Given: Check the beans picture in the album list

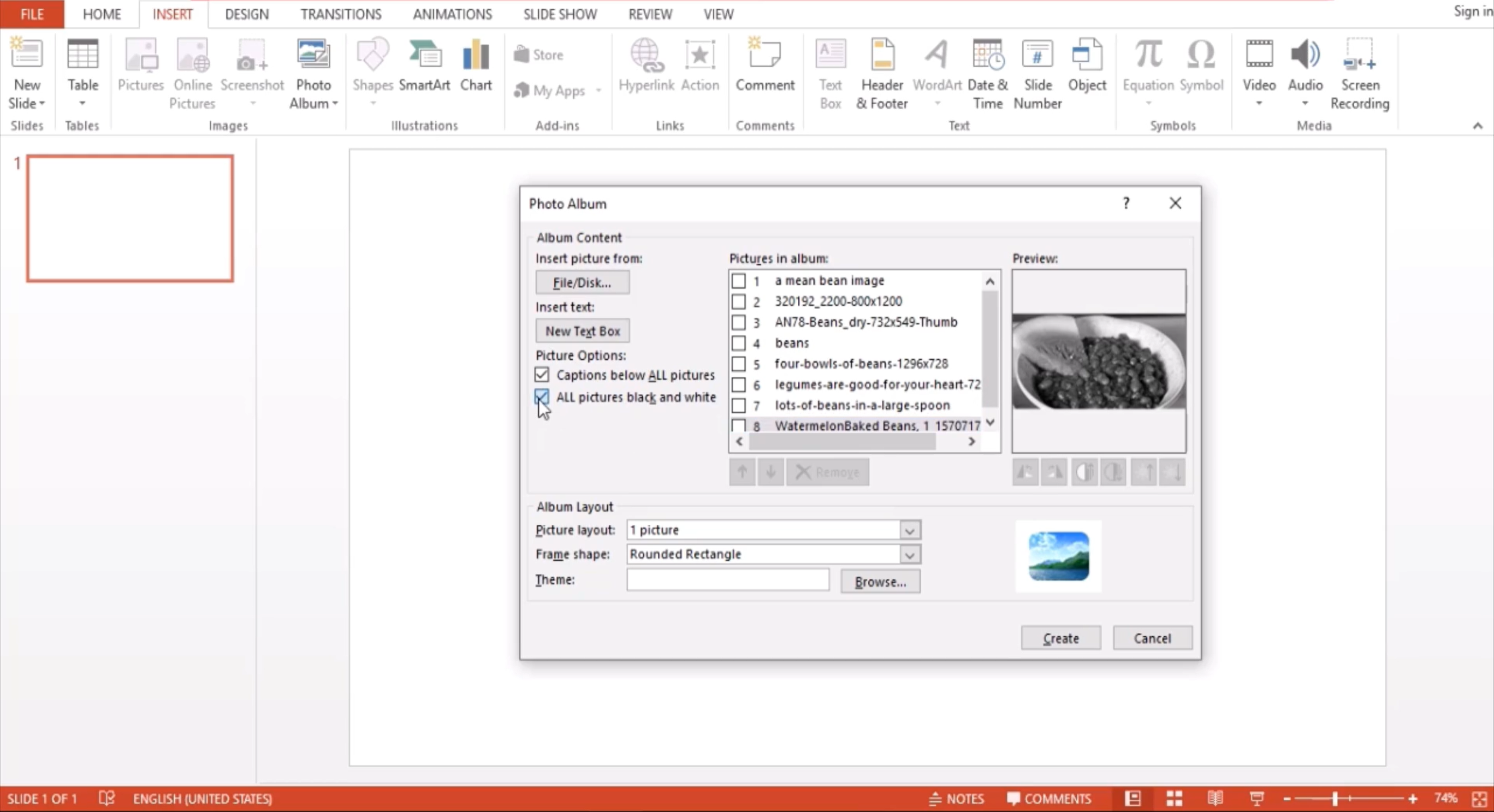Looking at the screenshot, I should [739, 343].
